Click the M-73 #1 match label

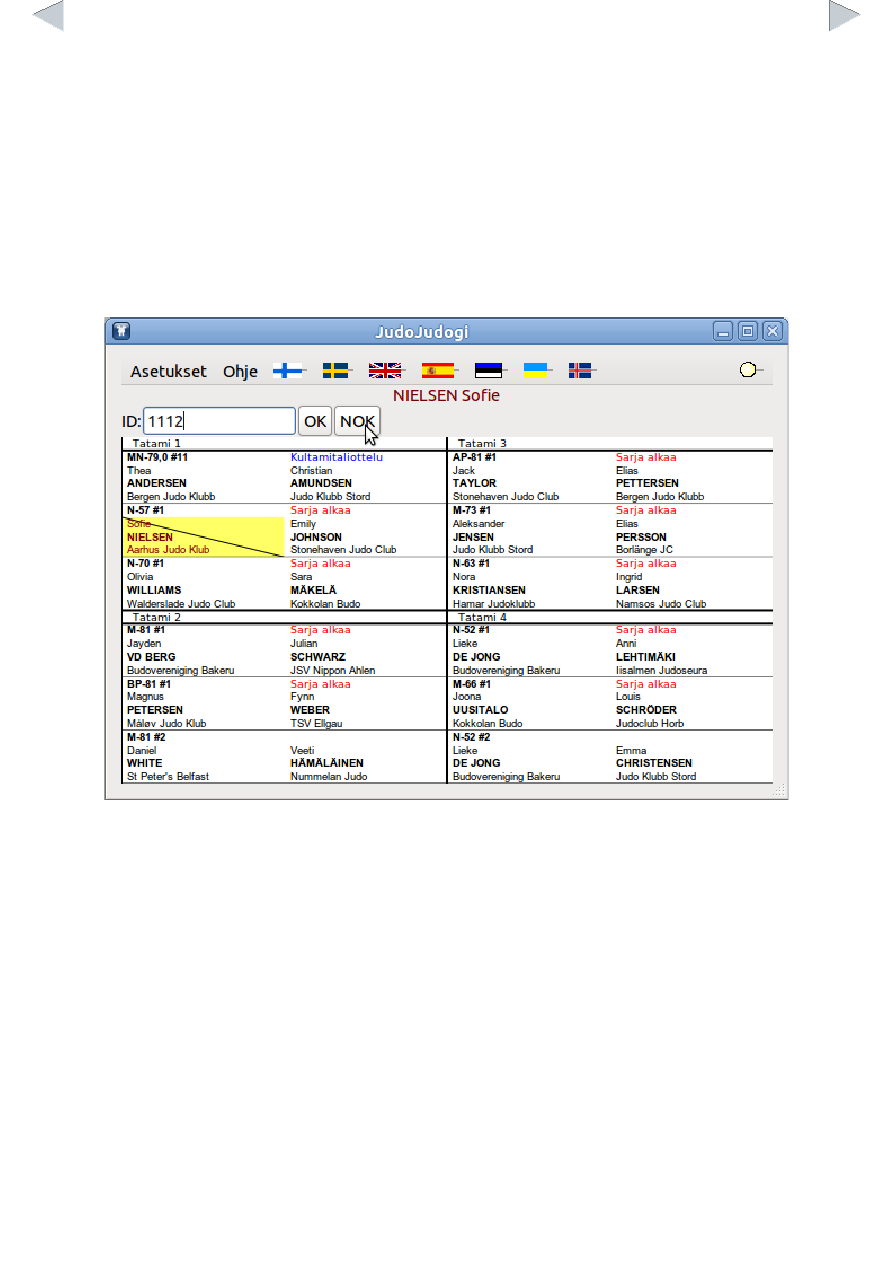[x=472, y=510]
